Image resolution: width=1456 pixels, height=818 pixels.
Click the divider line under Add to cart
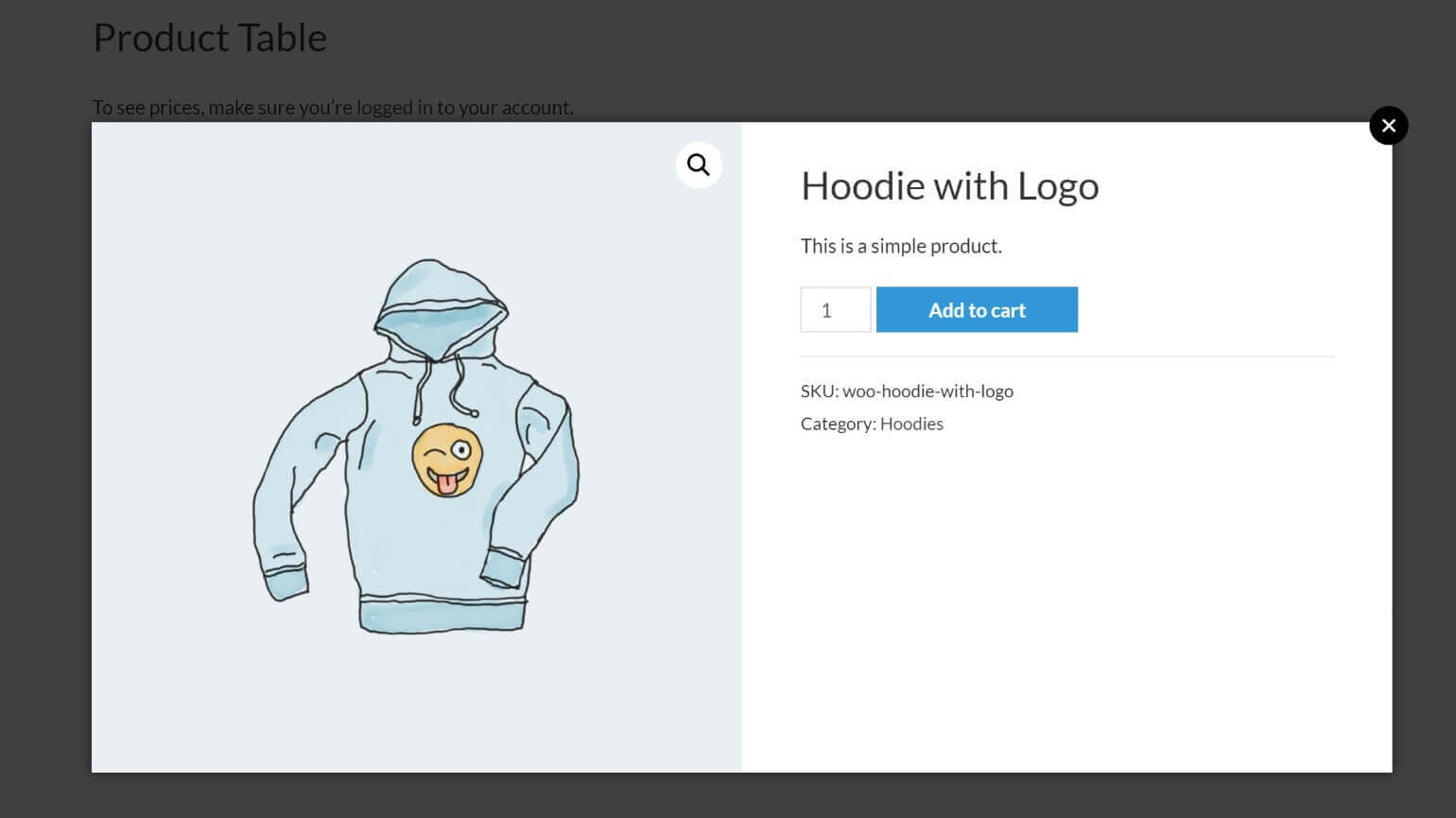1066,357
